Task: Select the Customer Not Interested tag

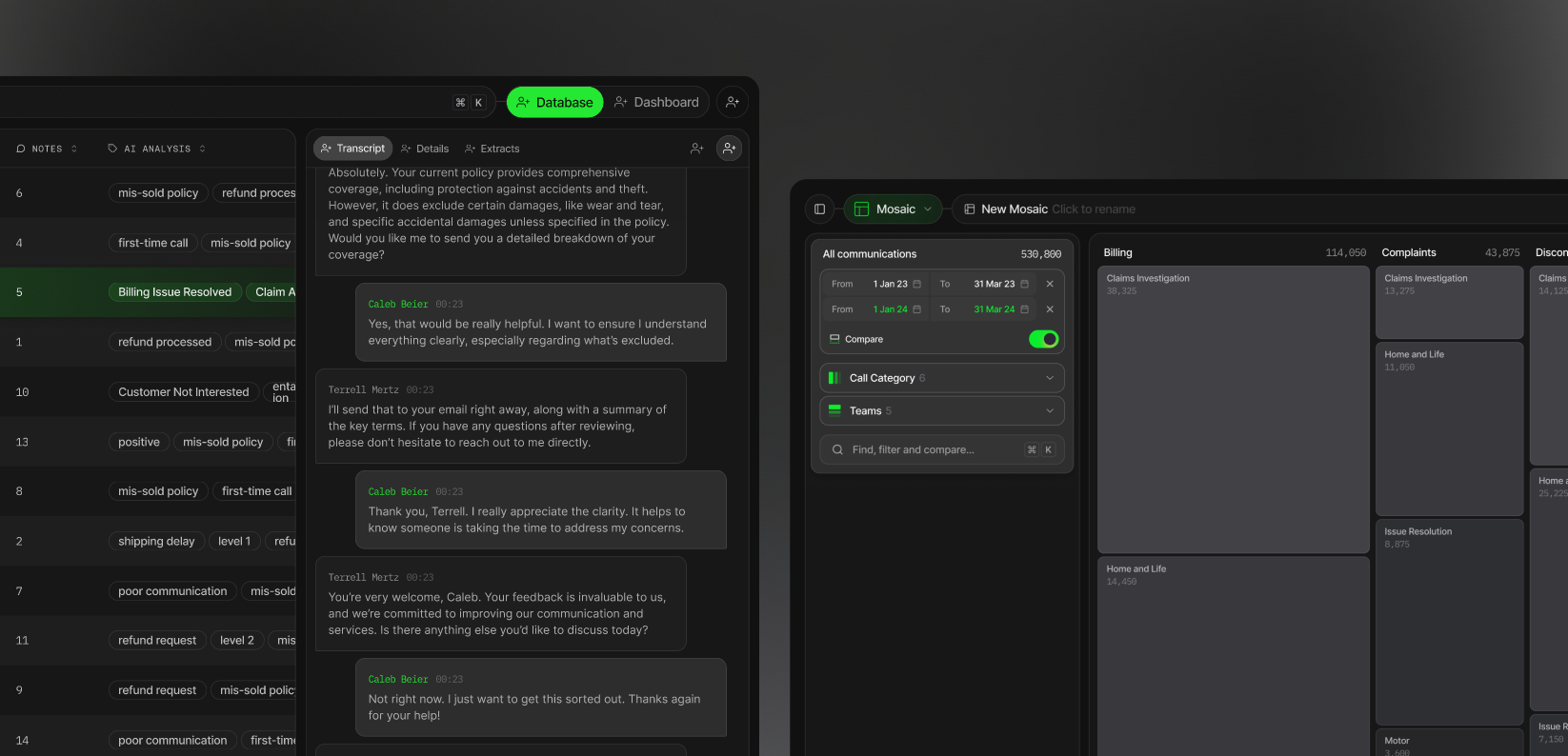Action: click(x=183, y=391)
